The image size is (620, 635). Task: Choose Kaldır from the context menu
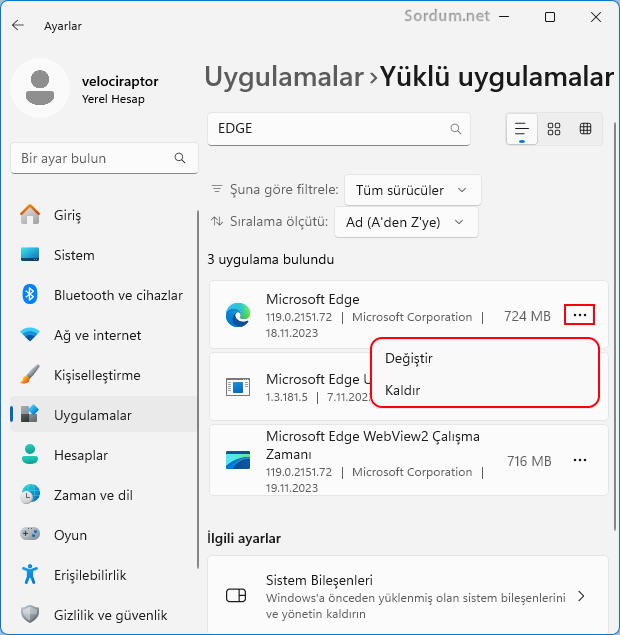(485, 390)
